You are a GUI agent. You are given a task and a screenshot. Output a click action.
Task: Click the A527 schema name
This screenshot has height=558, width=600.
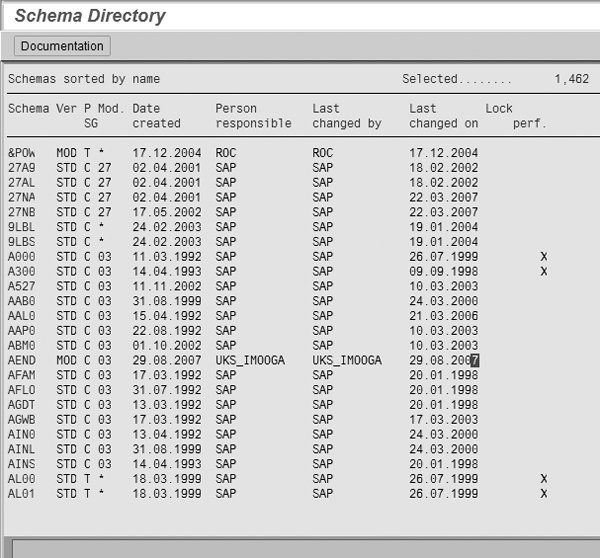tap(22, 286)
